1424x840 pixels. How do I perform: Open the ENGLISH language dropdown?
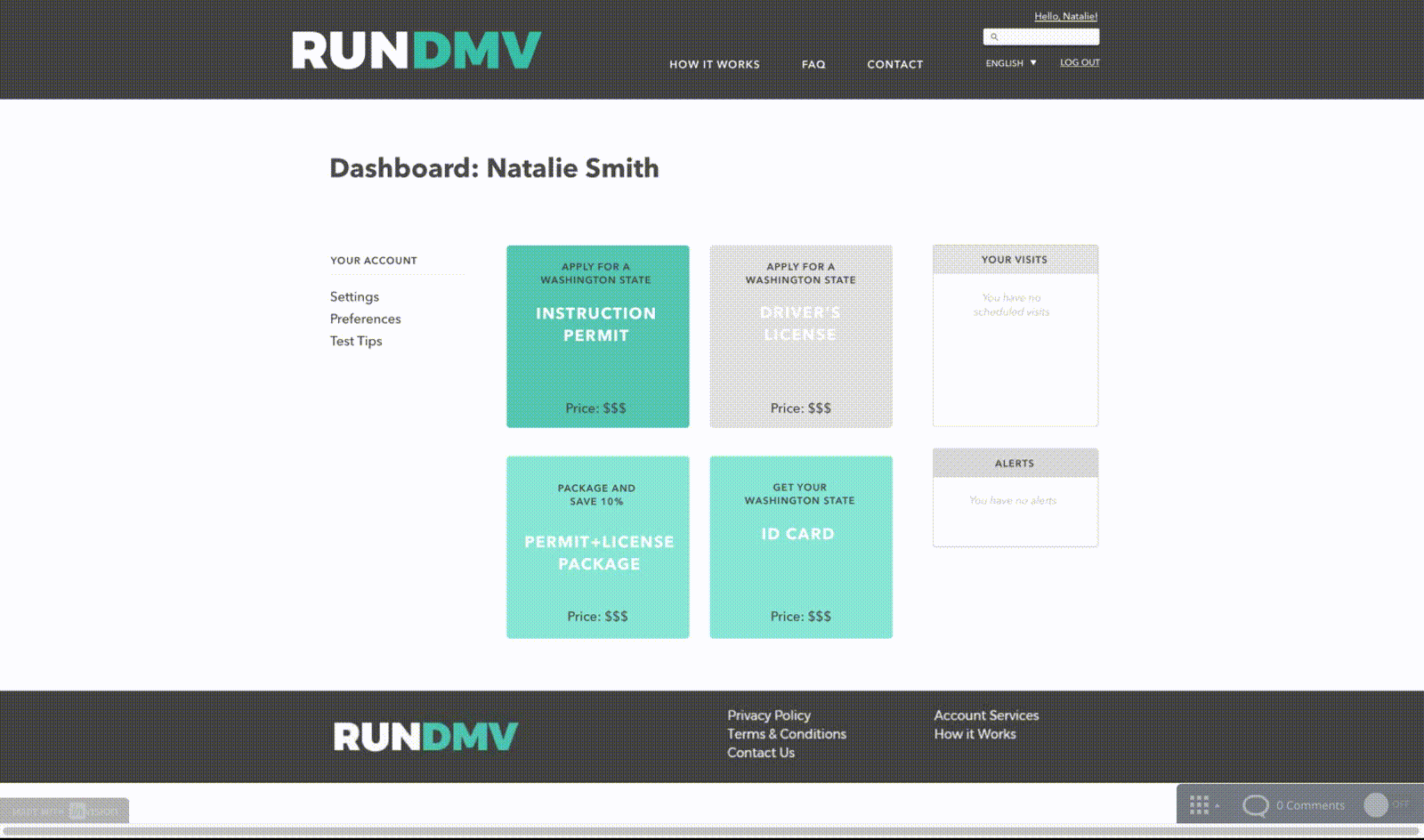(1011, 63)
